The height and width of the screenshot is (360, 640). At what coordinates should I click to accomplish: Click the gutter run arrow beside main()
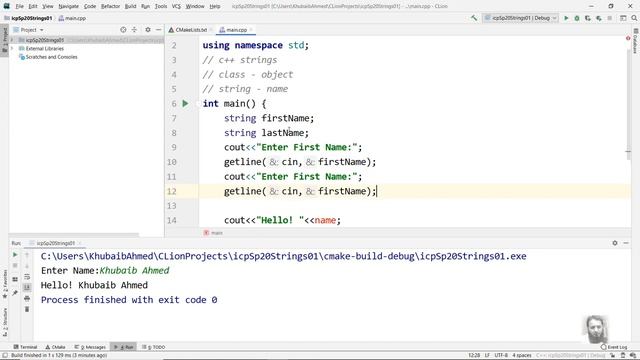click(185, 104)
